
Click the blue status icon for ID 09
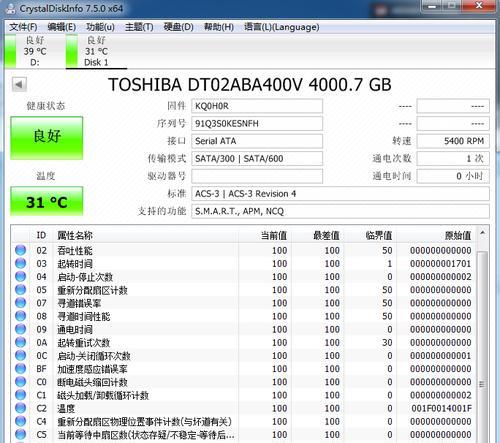(21, 329)
